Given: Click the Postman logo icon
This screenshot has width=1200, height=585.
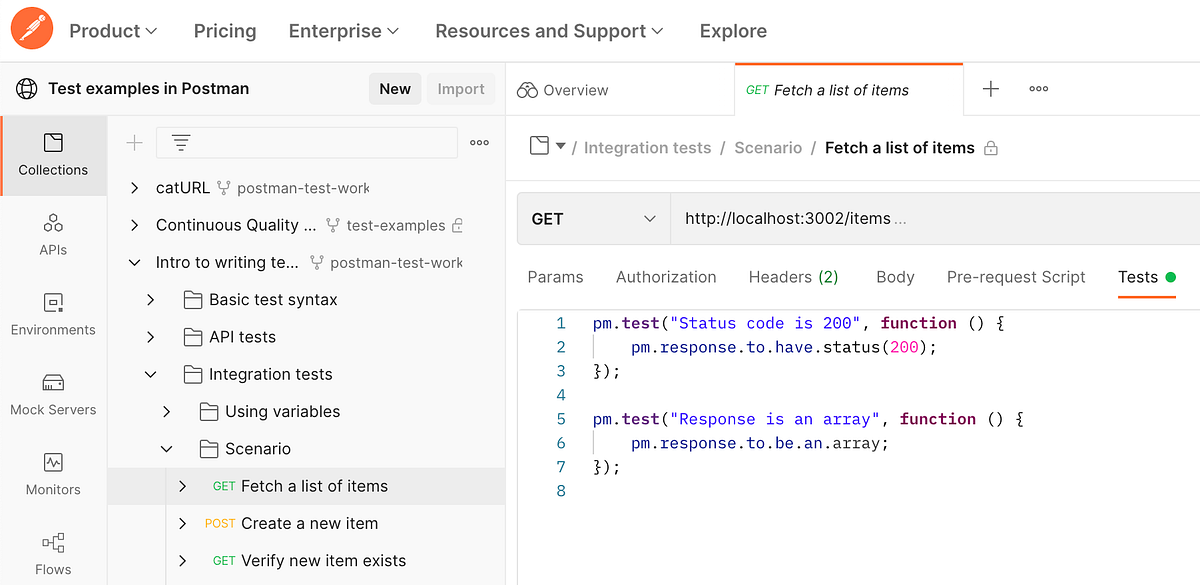Looking at the screenshot, I should click(x=31, y=28).
